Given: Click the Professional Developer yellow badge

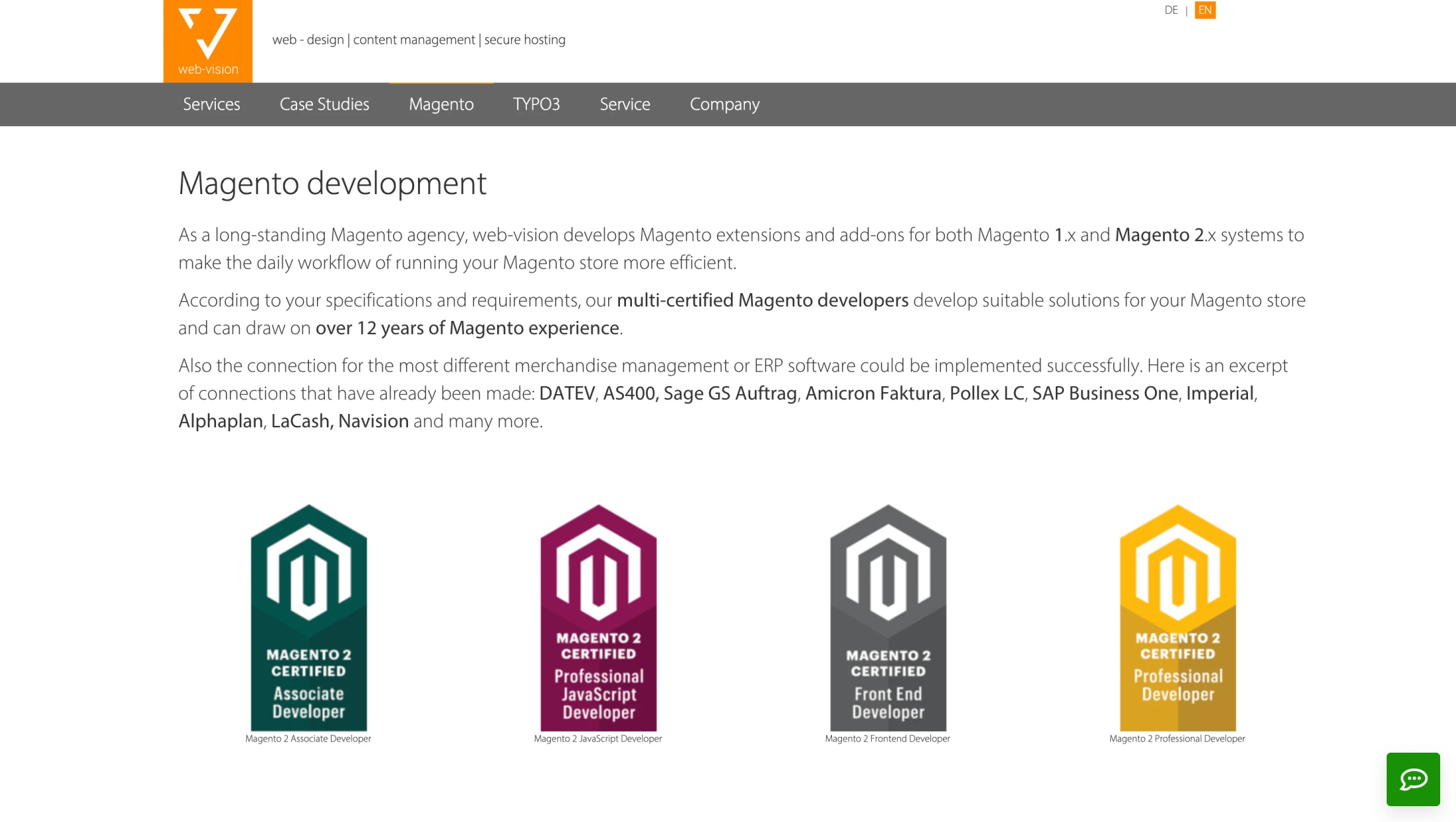Looking at the screenshot, I should [1177, 617].
